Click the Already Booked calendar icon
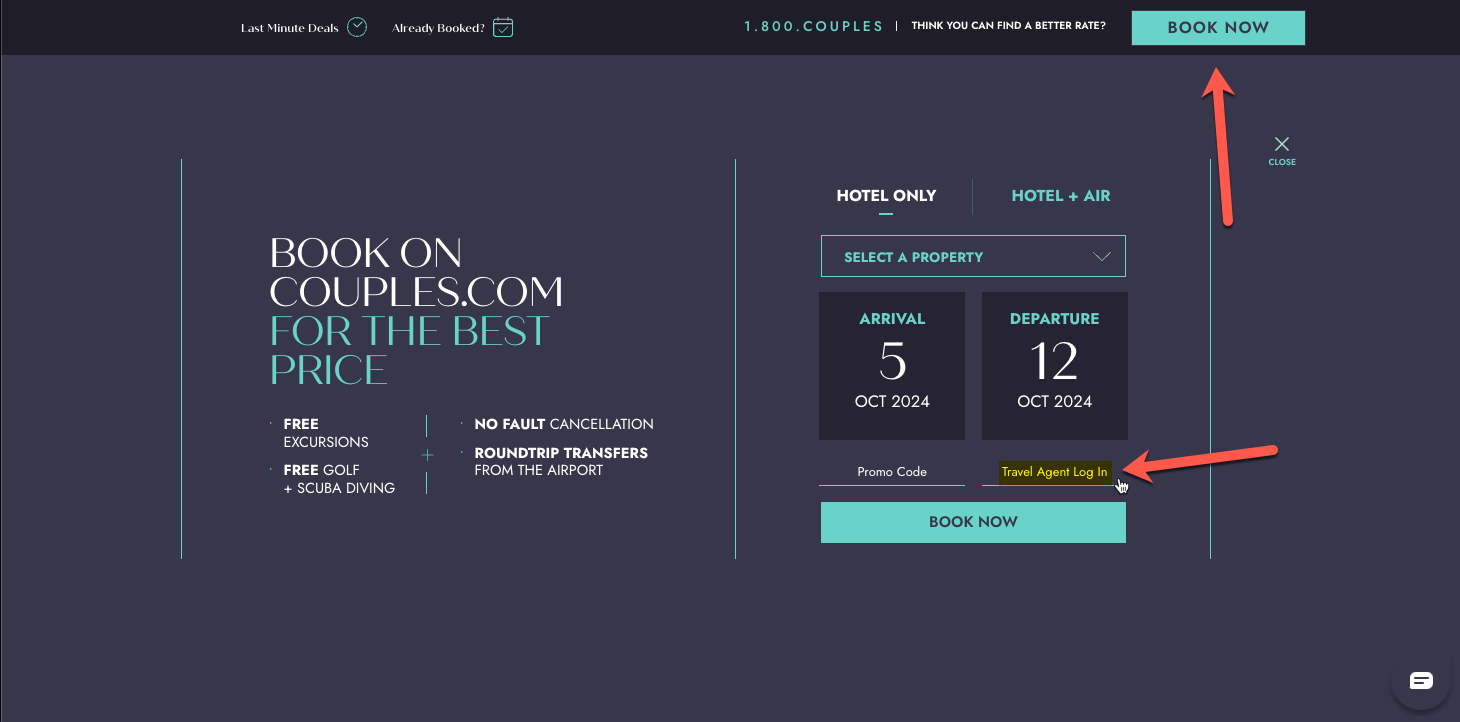The width and height of the screenshot is (1460, 722). [x=503, y=27]
